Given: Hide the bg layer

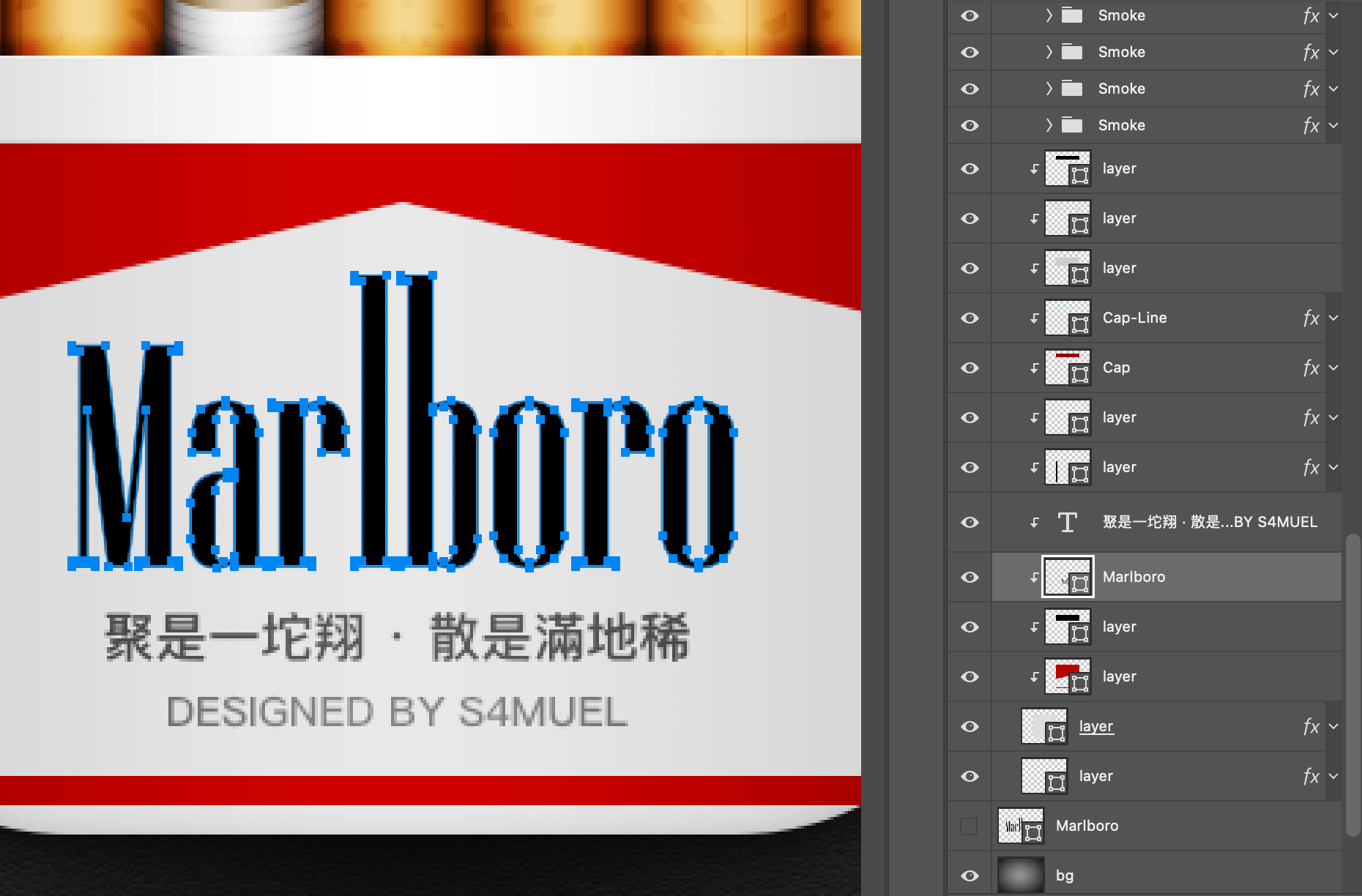Looking at the screenshot, I should pos(970,876).
